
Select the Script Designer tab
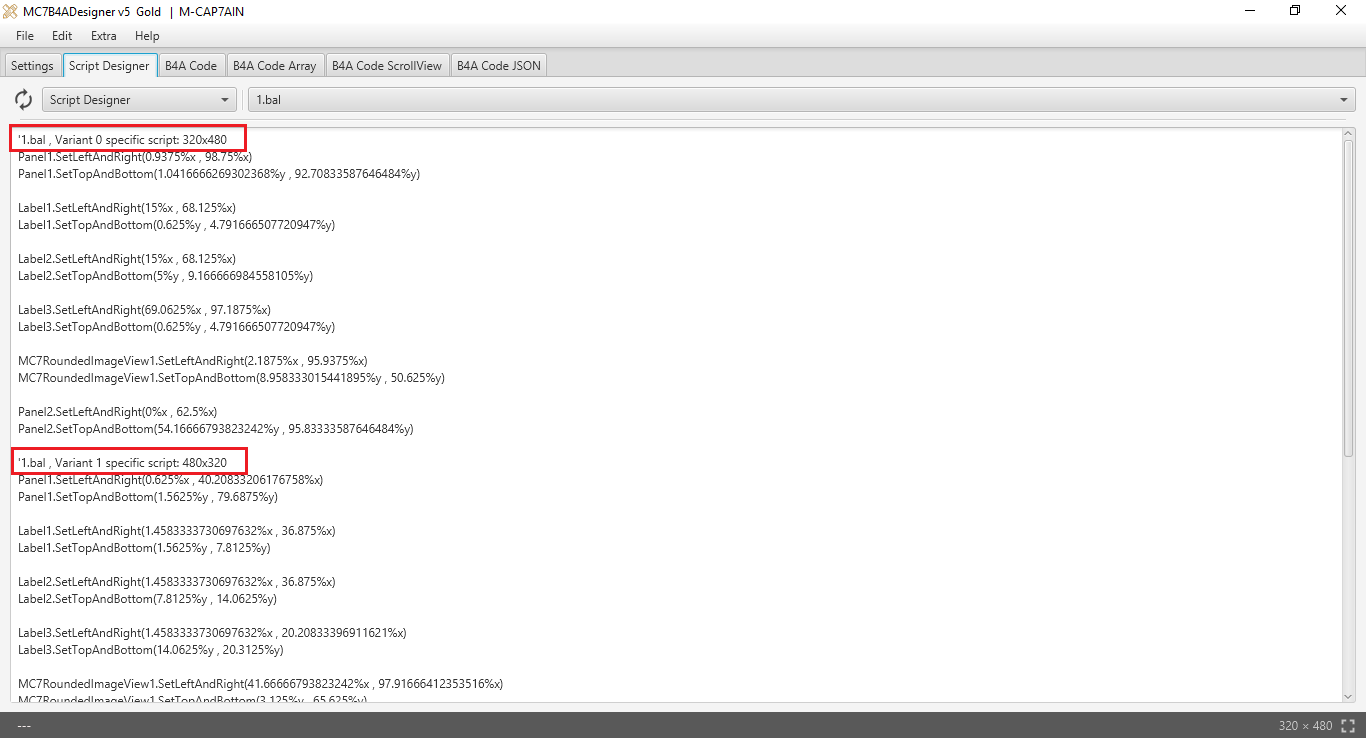(109, 66)
